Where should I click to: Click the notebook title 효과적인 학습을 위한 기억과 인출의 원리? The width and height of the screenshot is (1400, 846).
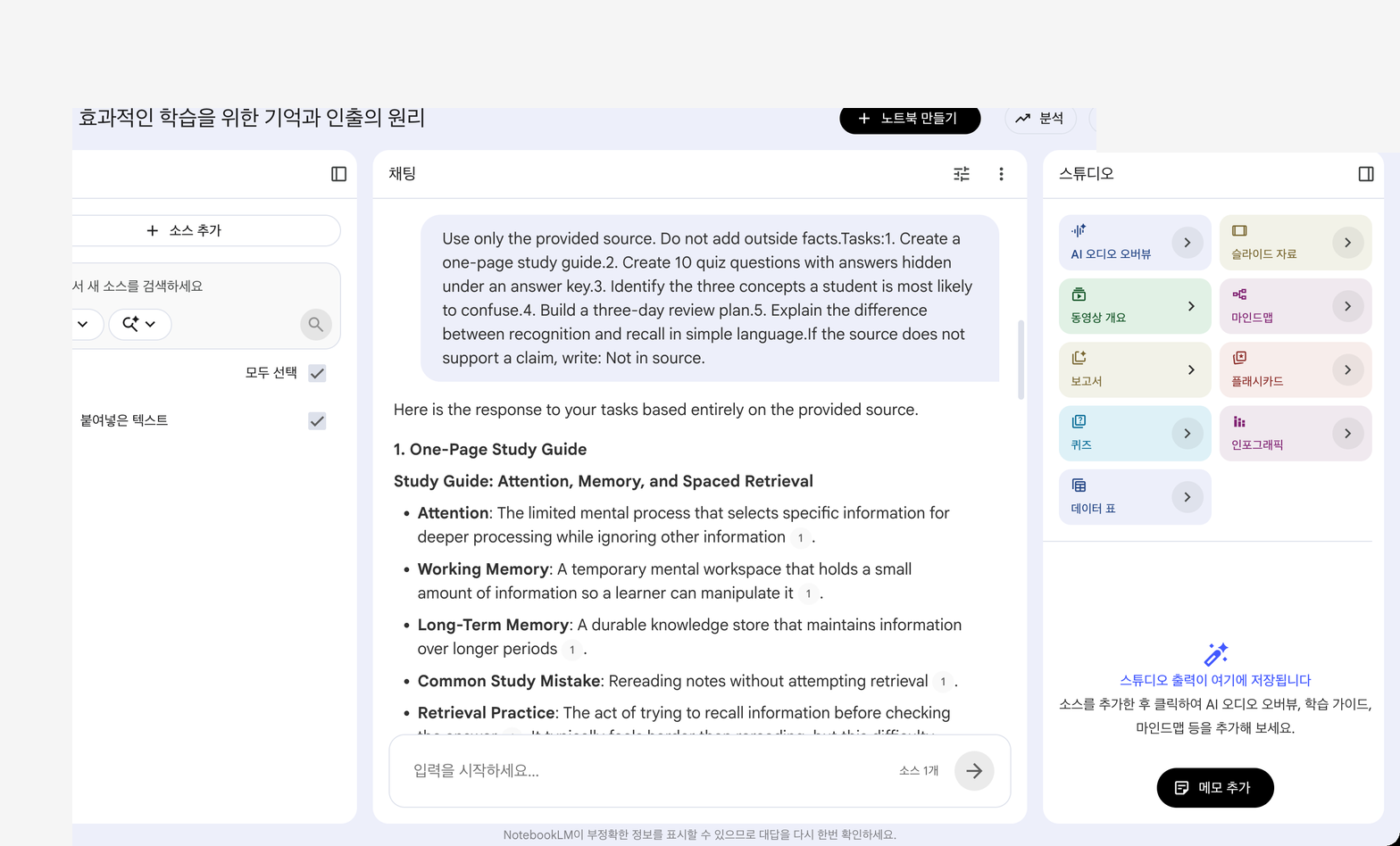(252, 118)
